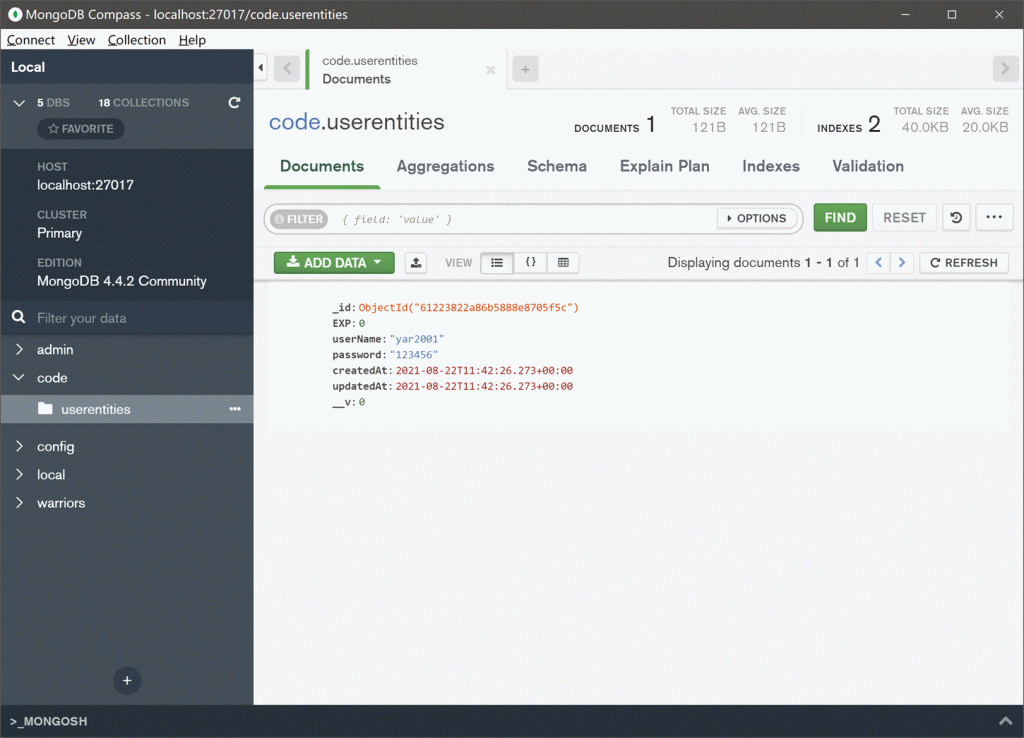Image resolution: width=1024 pixels, height=738 pixels.
Task: Switch to table view
Action: pyautogui.click(x=563, y=263)
